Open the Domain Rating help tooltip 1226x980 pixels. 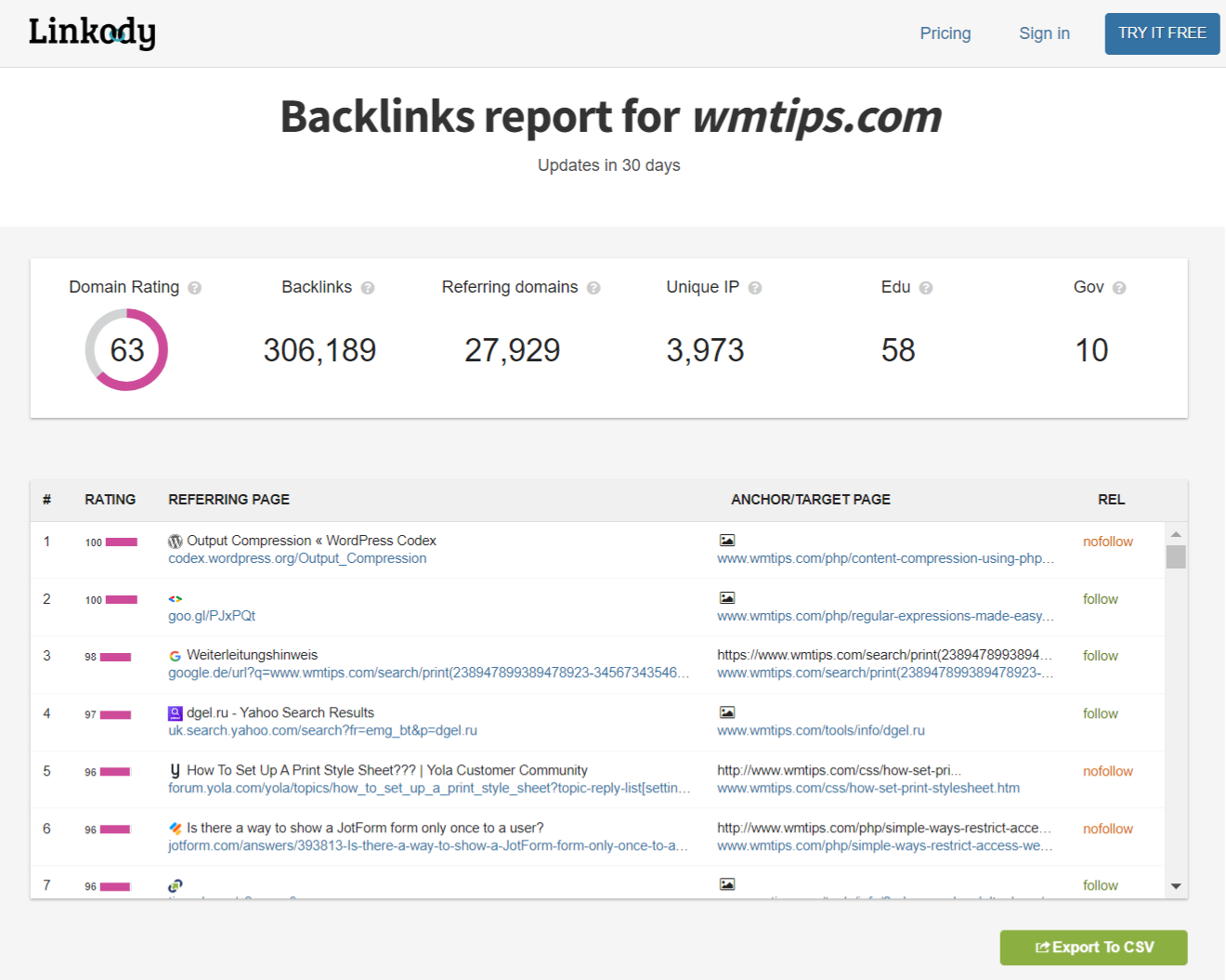[x=195, y=288]
